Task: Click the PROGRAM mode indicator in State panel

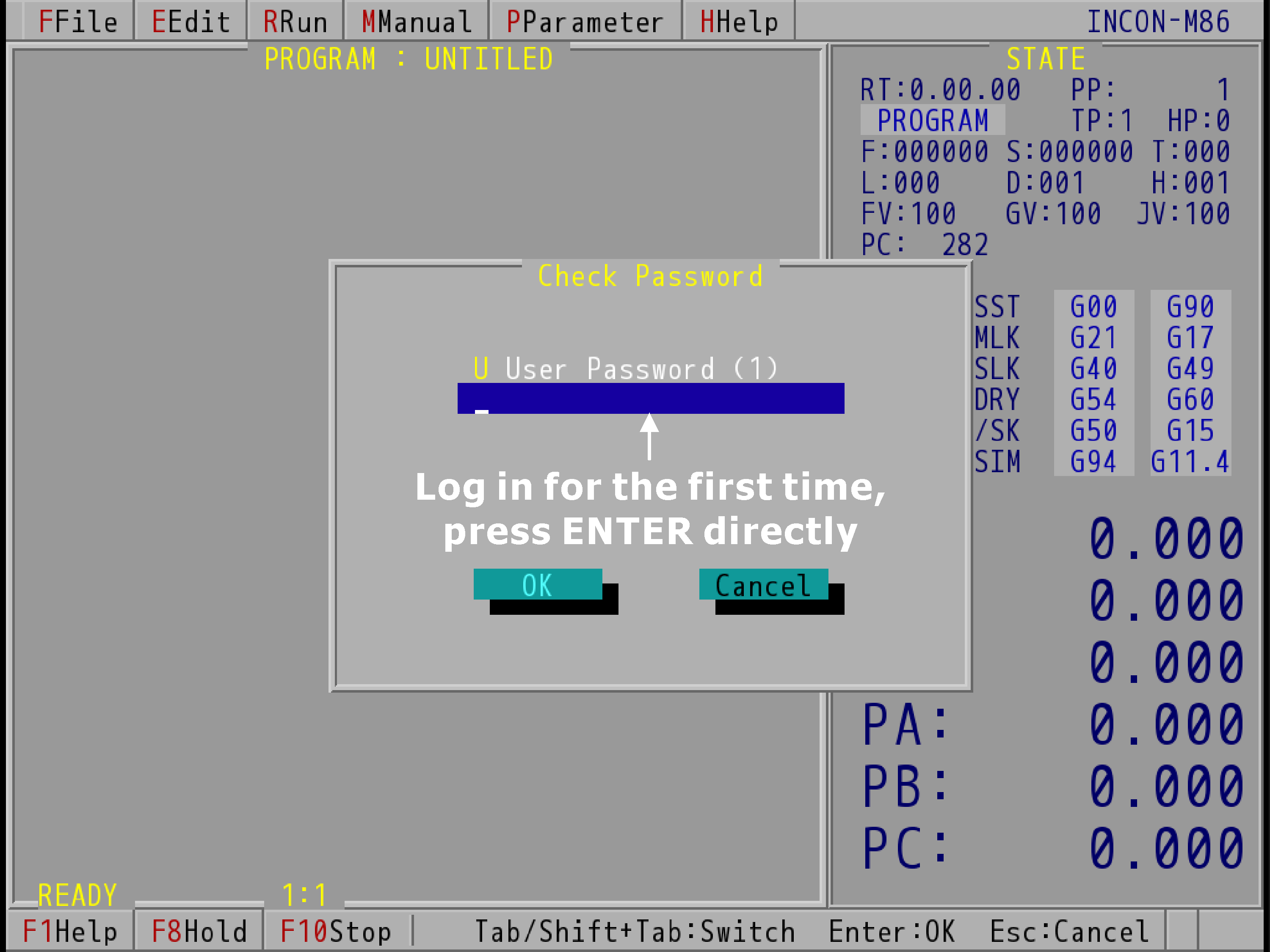Action: click(x=933, y=121)
